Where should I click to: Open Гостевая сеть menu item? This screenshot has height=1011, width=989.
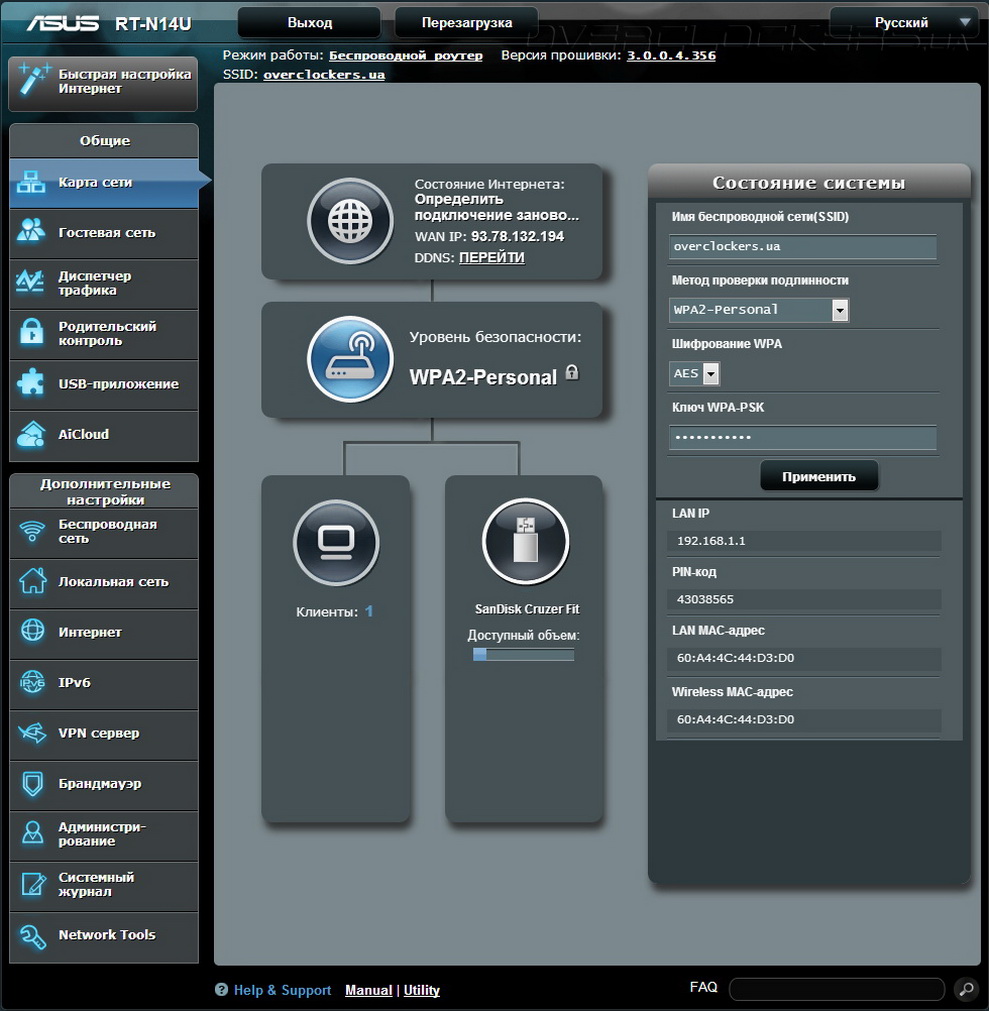click(106, 233)
